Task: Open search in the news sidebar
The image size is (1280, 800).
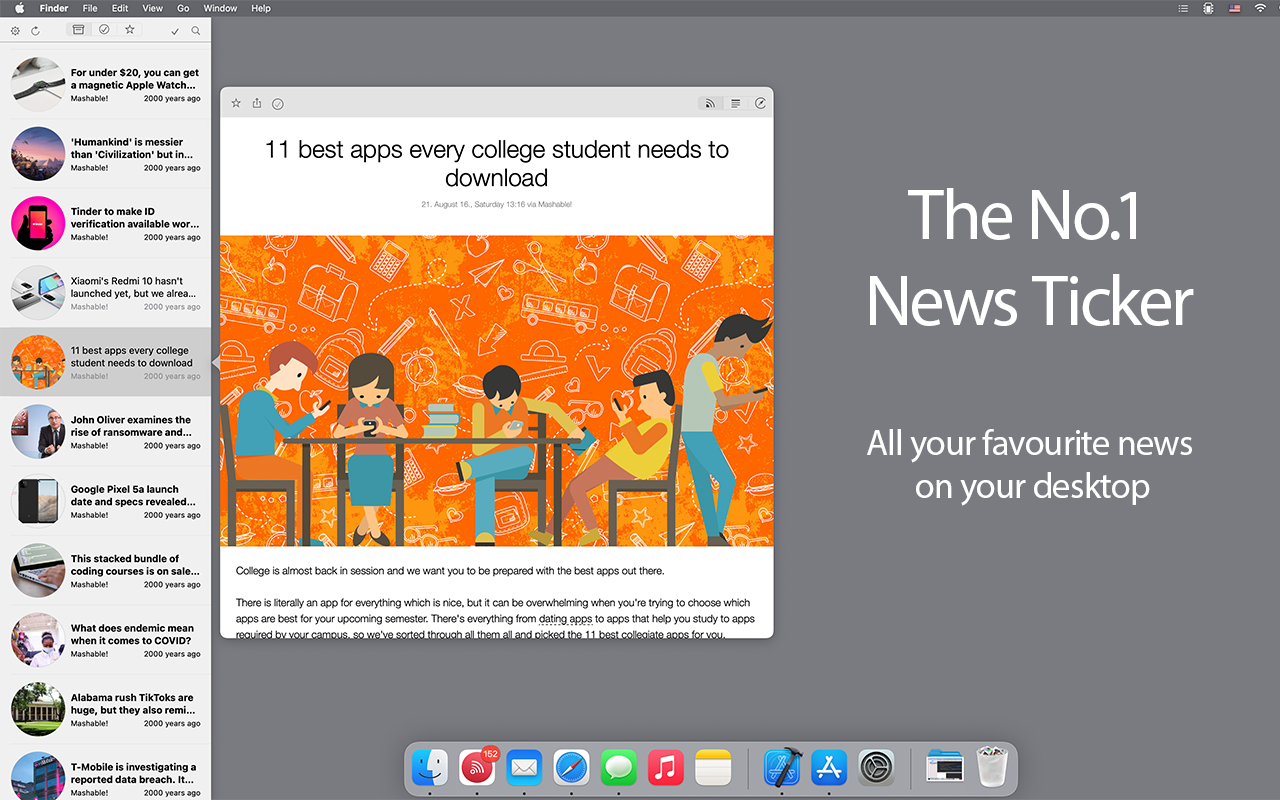Action: click(196, 31)
